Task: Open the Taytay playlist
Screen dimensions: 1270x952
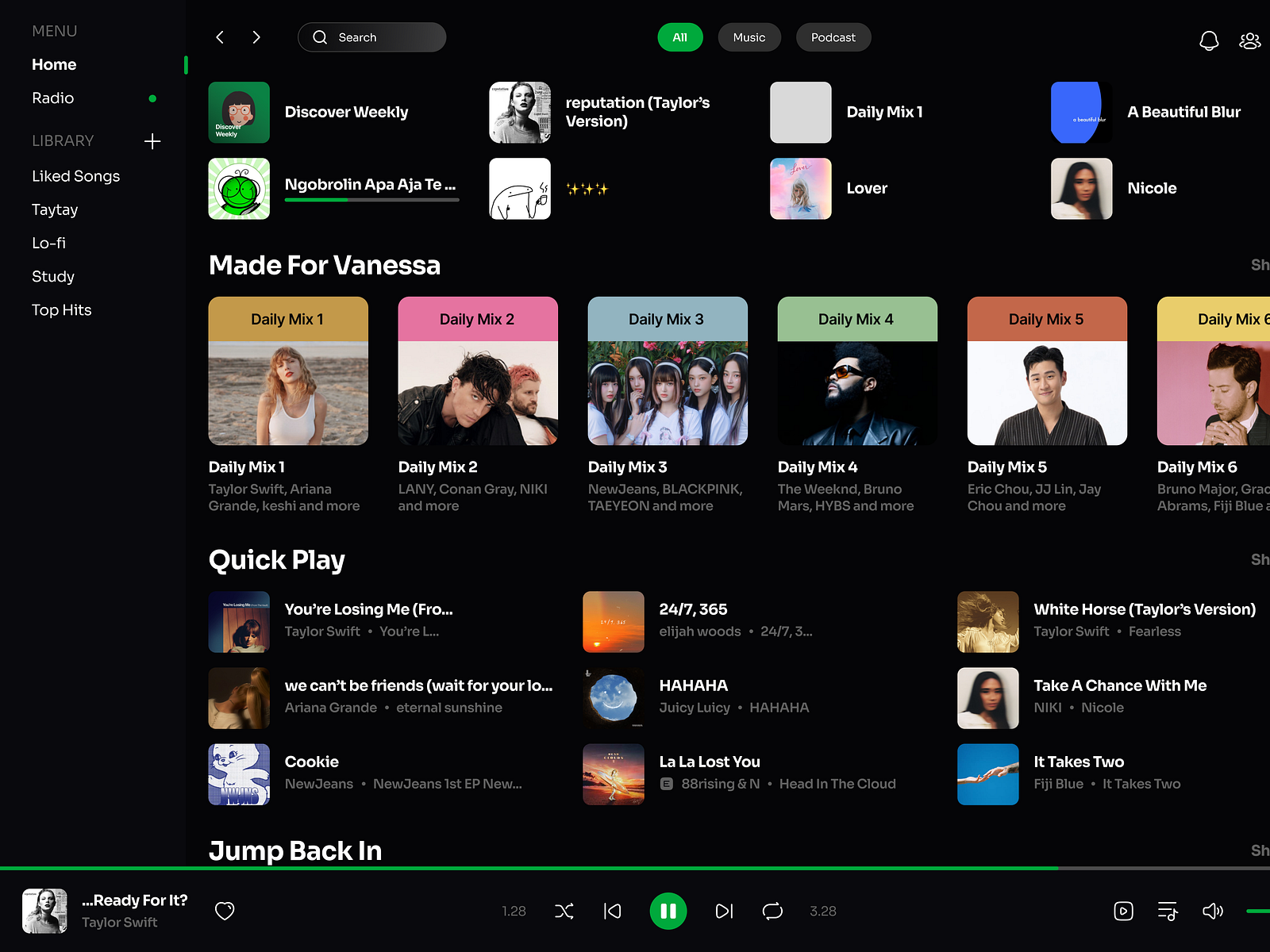Action: pos(55,209)
